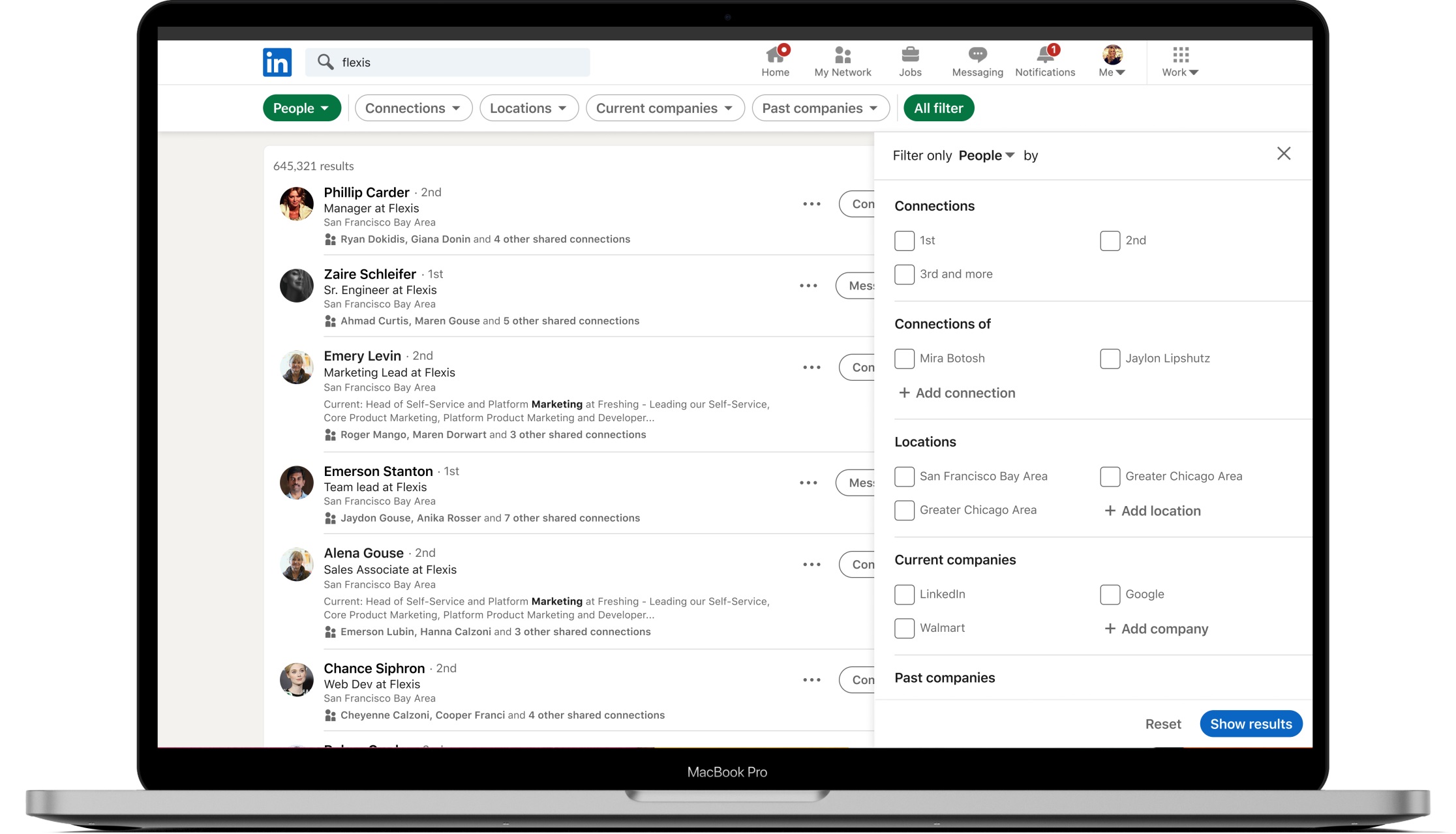The image size is (1456, 834).
Task: Expand the Me profile menu
Action: point(1112,62)
